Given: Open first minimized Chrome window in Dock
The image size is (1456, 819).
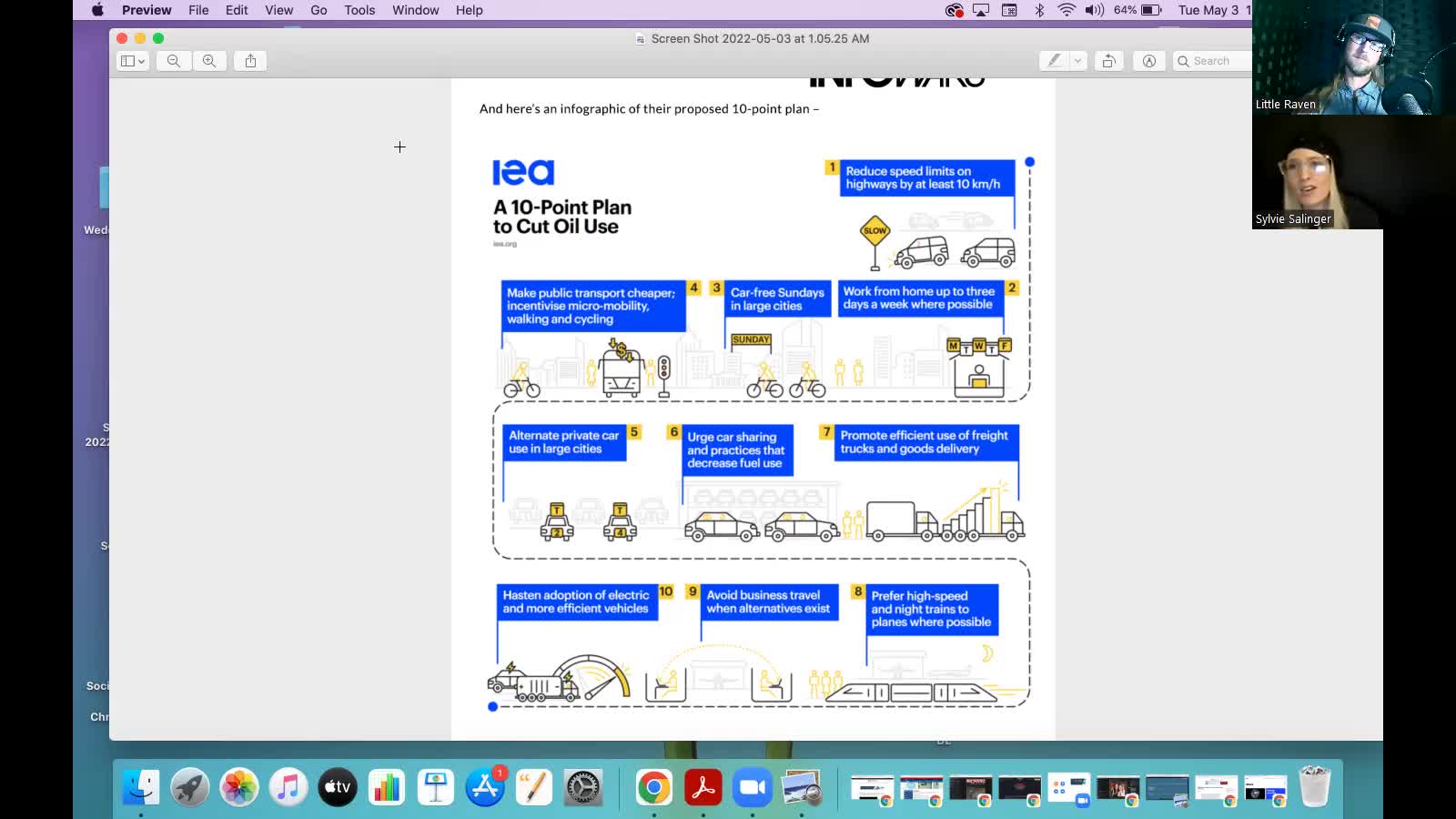Looking at the screenshot, I should (872, 789).
